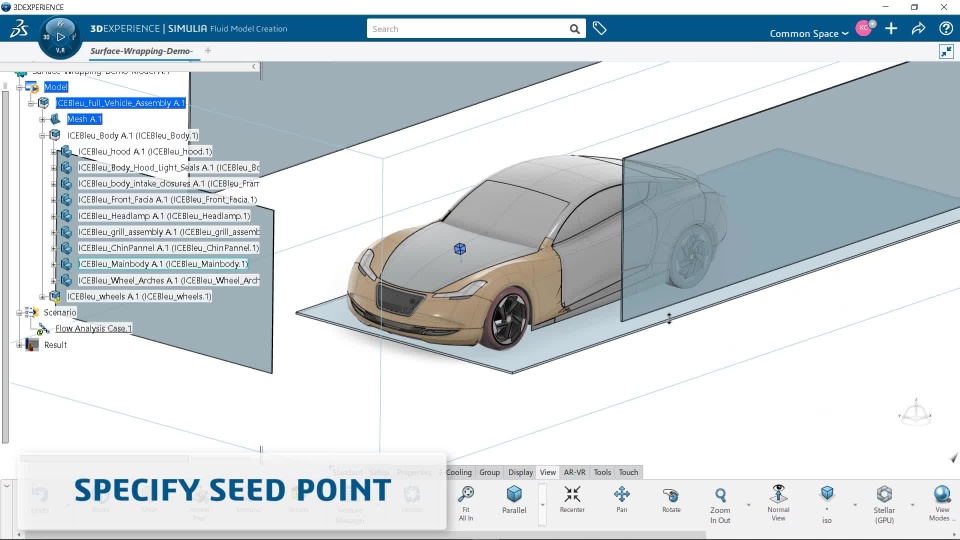Collapse the ICEBleu_Body A.1 node
Image resolution: width=960 pixels, height=540 pixels.
[x=42, y=135]
